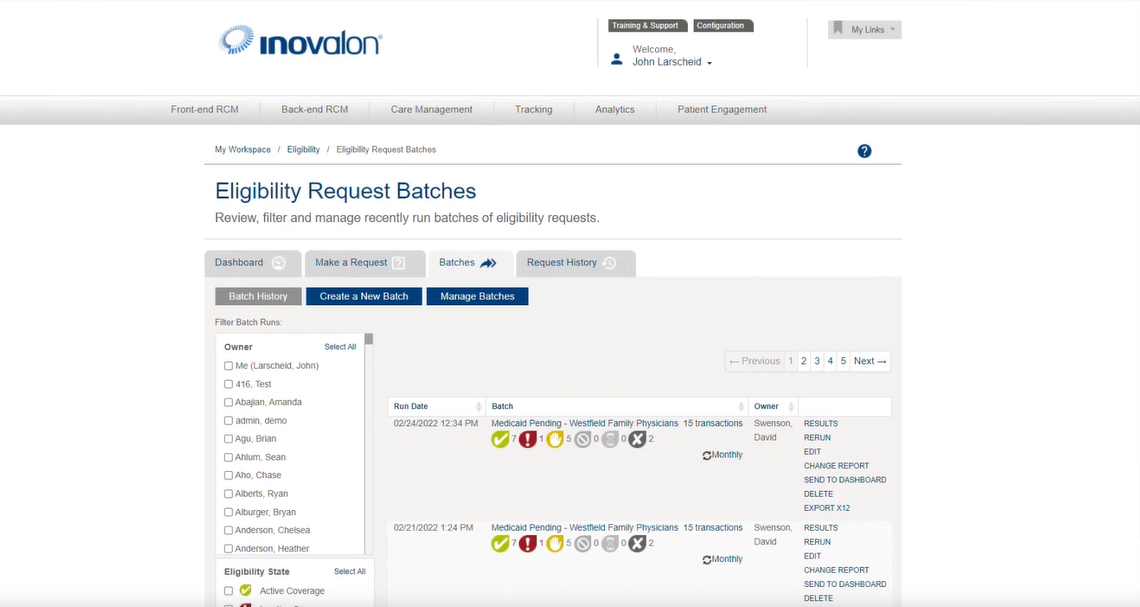Click yellow hand icon in 02/21/2022 batch

[x=555, y=544]
